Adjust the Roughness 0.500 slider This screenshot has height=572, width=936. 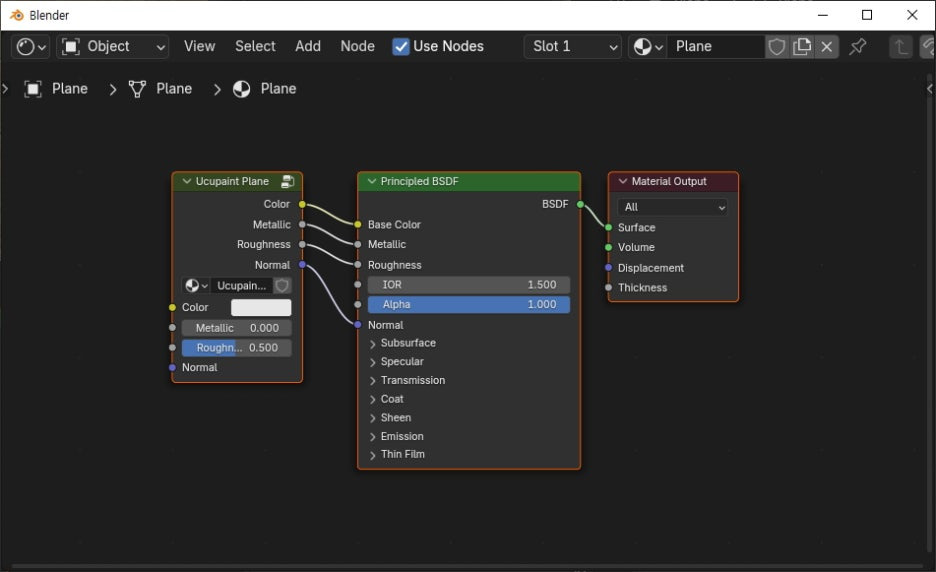point(236,347)
